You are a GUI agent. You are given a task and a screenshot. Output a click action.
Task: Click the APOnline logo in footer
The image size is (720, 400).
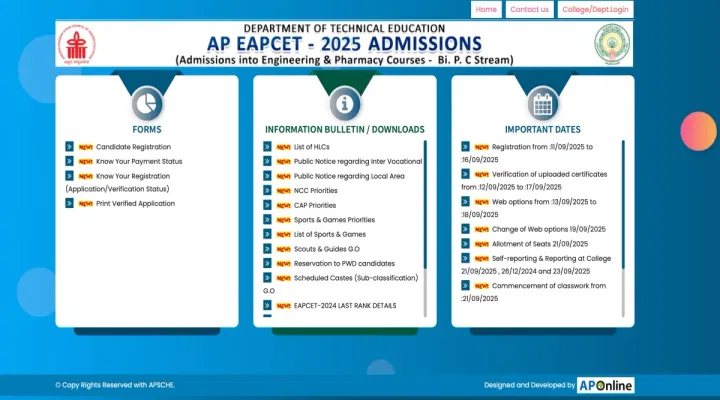(606, 385)
